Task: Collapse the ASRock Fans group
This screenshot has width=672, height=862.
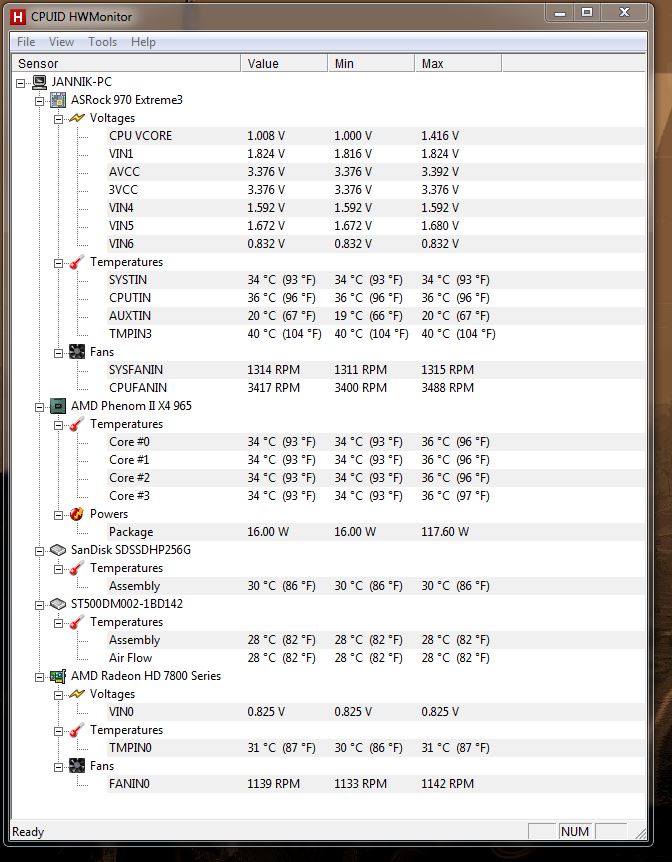Action: tap(58, 353)
